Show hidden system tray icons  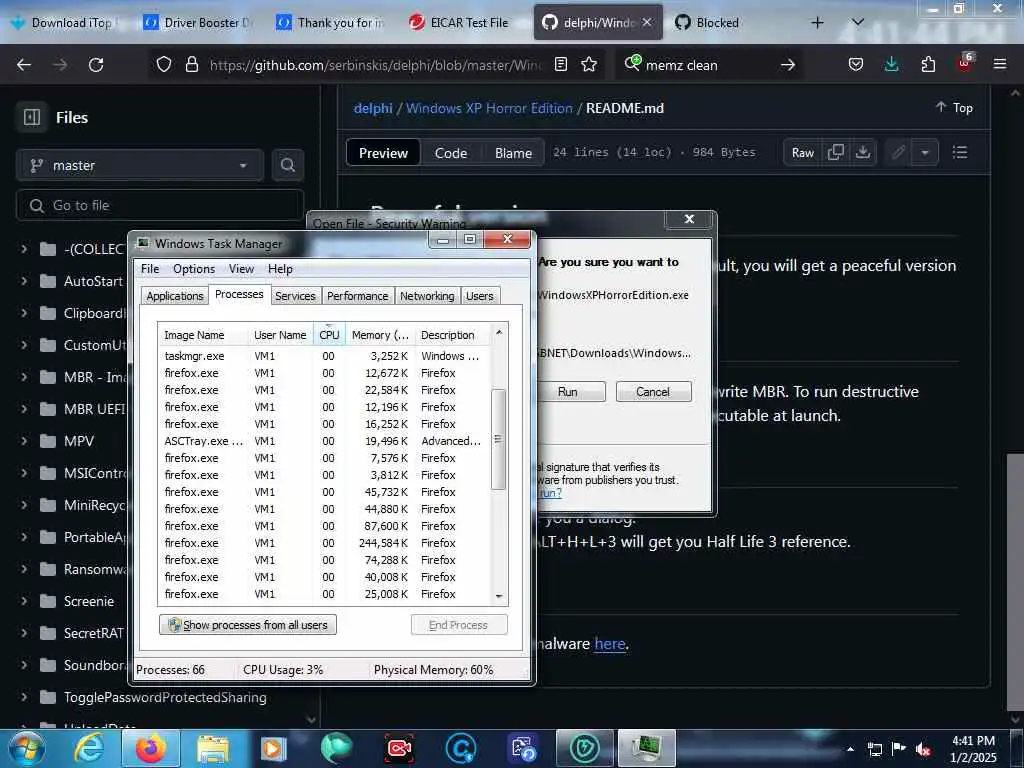click(x=850, y=749)
